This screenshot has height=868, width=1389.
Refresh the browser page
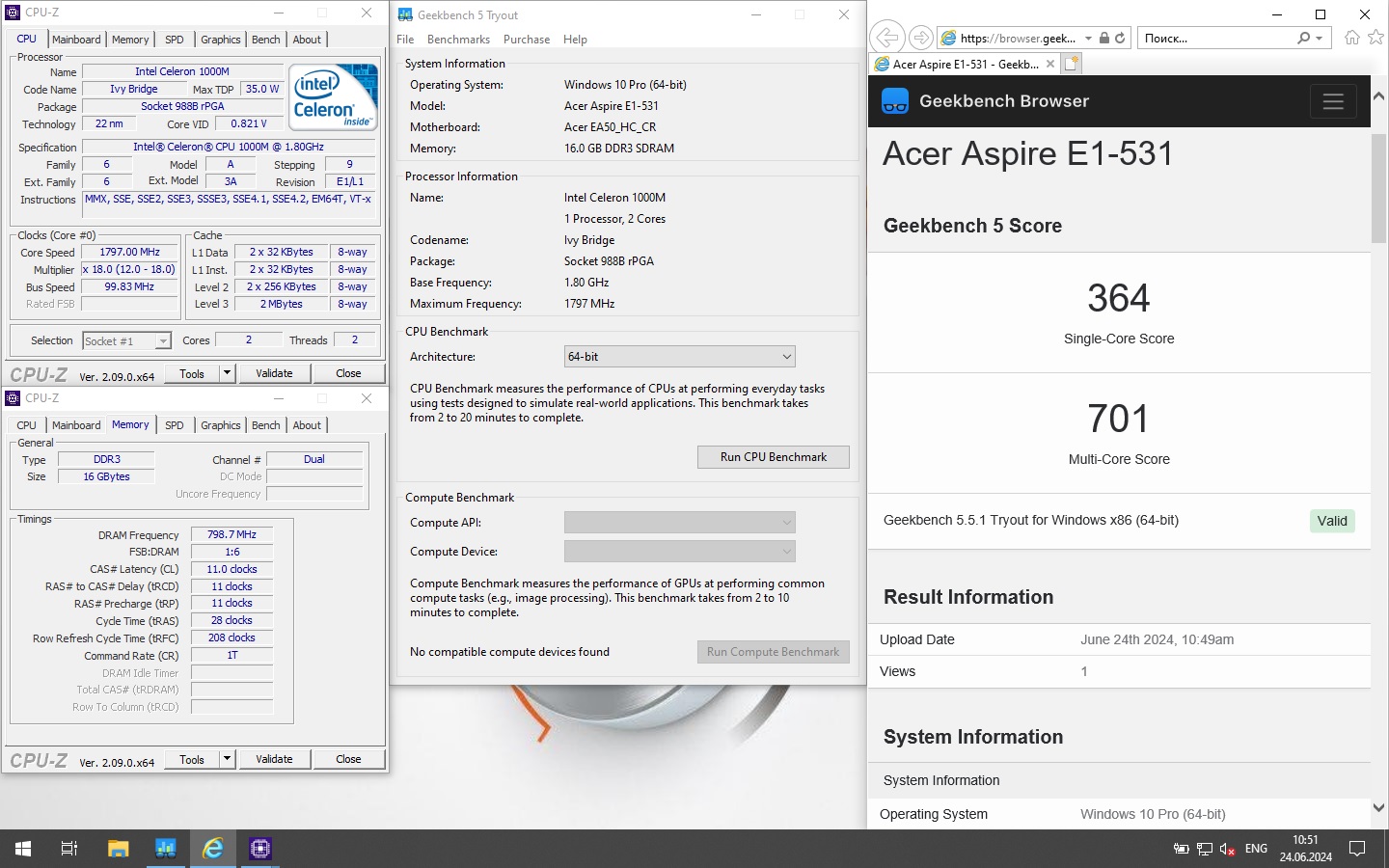tap(1120, 38)
